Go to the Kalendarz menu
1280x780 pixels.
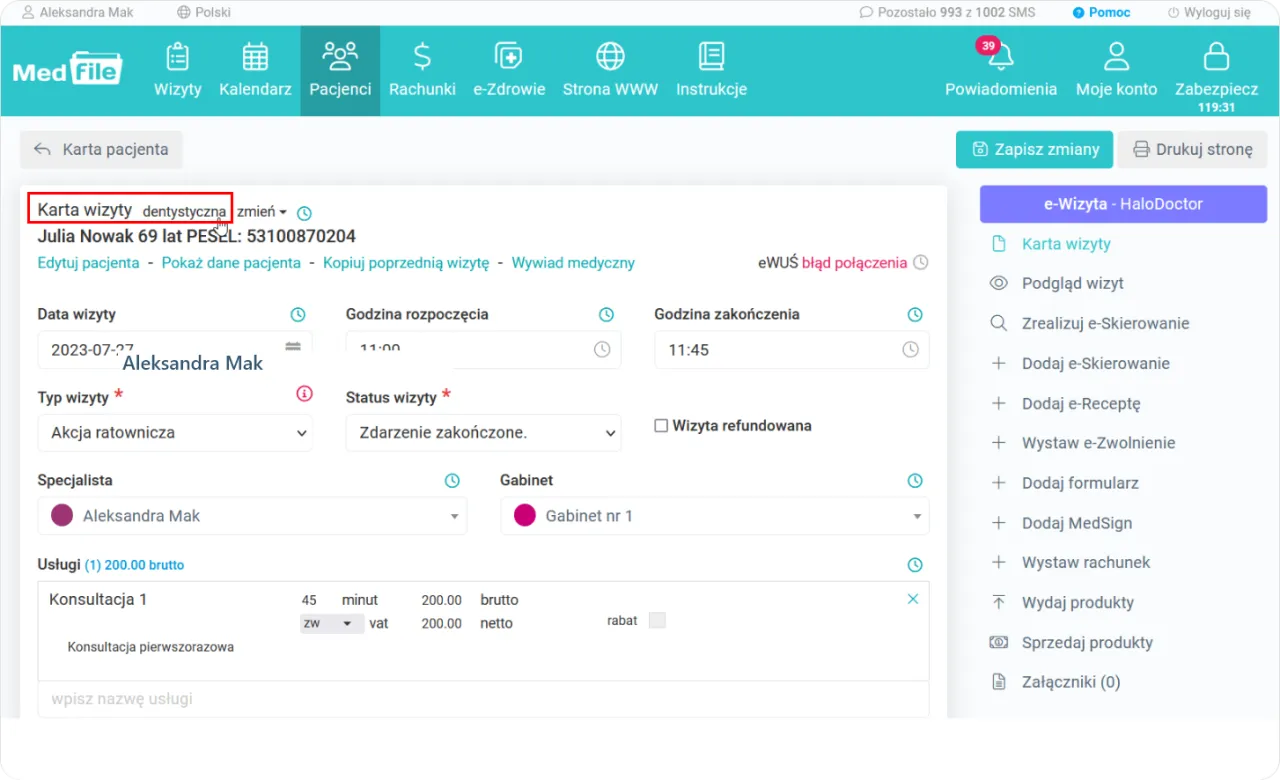coord(255,70)
